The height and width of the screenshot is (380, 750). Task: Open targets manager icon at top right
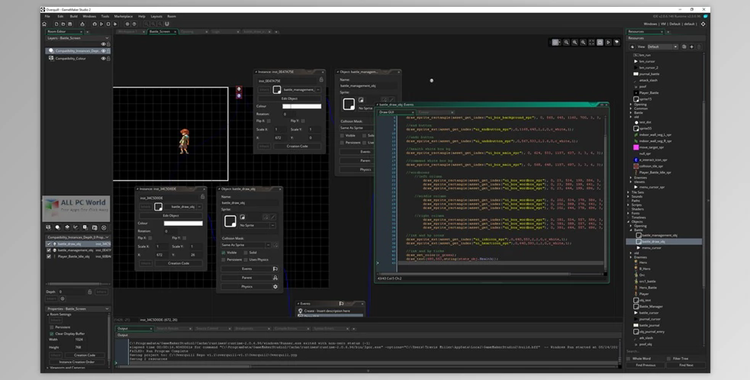(703, 24)
